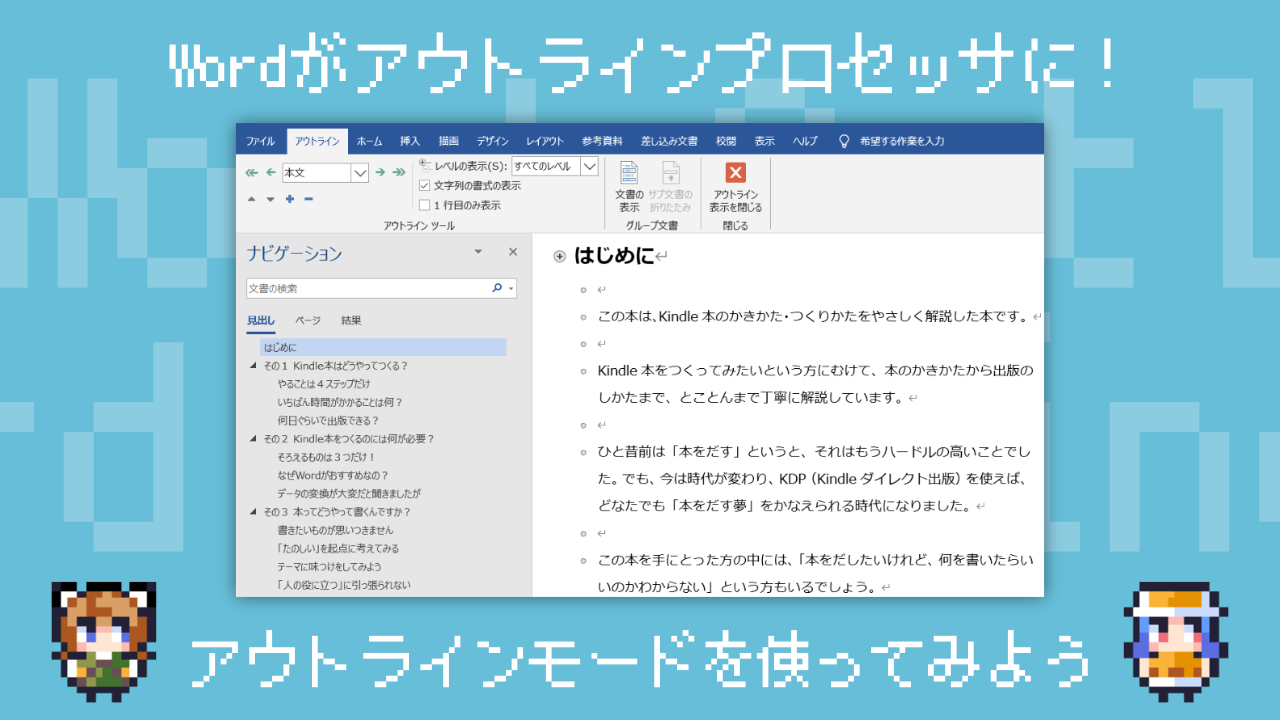This screenshot has width=1280, height=720.
Task: Click 文書の表示 document icon
Action: point(629,173)
